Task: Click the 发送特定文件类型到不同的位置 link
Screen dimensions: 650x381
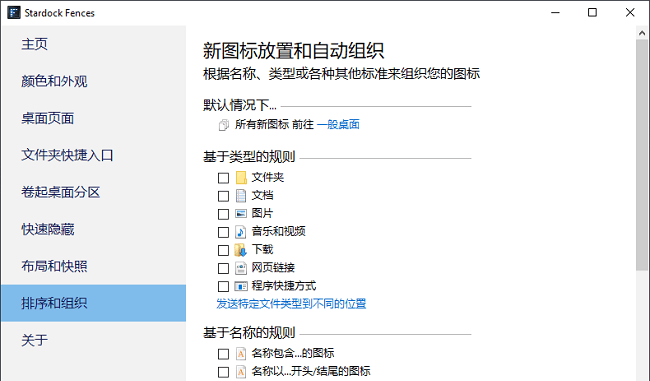Action: [x=291, y=304]
